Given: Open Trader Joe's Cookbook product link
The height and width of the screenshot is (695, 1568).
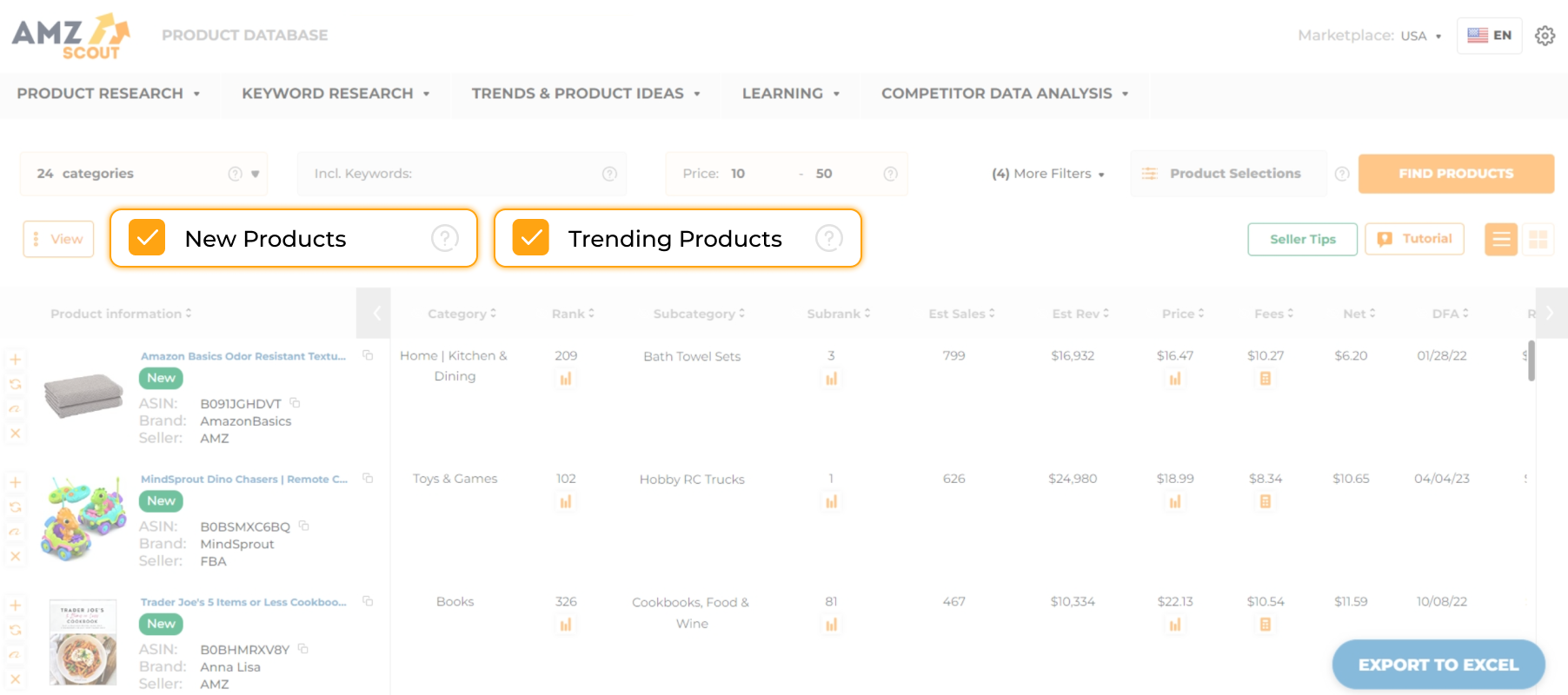Looking at the screenshot, I should click(x=243, y=602).
